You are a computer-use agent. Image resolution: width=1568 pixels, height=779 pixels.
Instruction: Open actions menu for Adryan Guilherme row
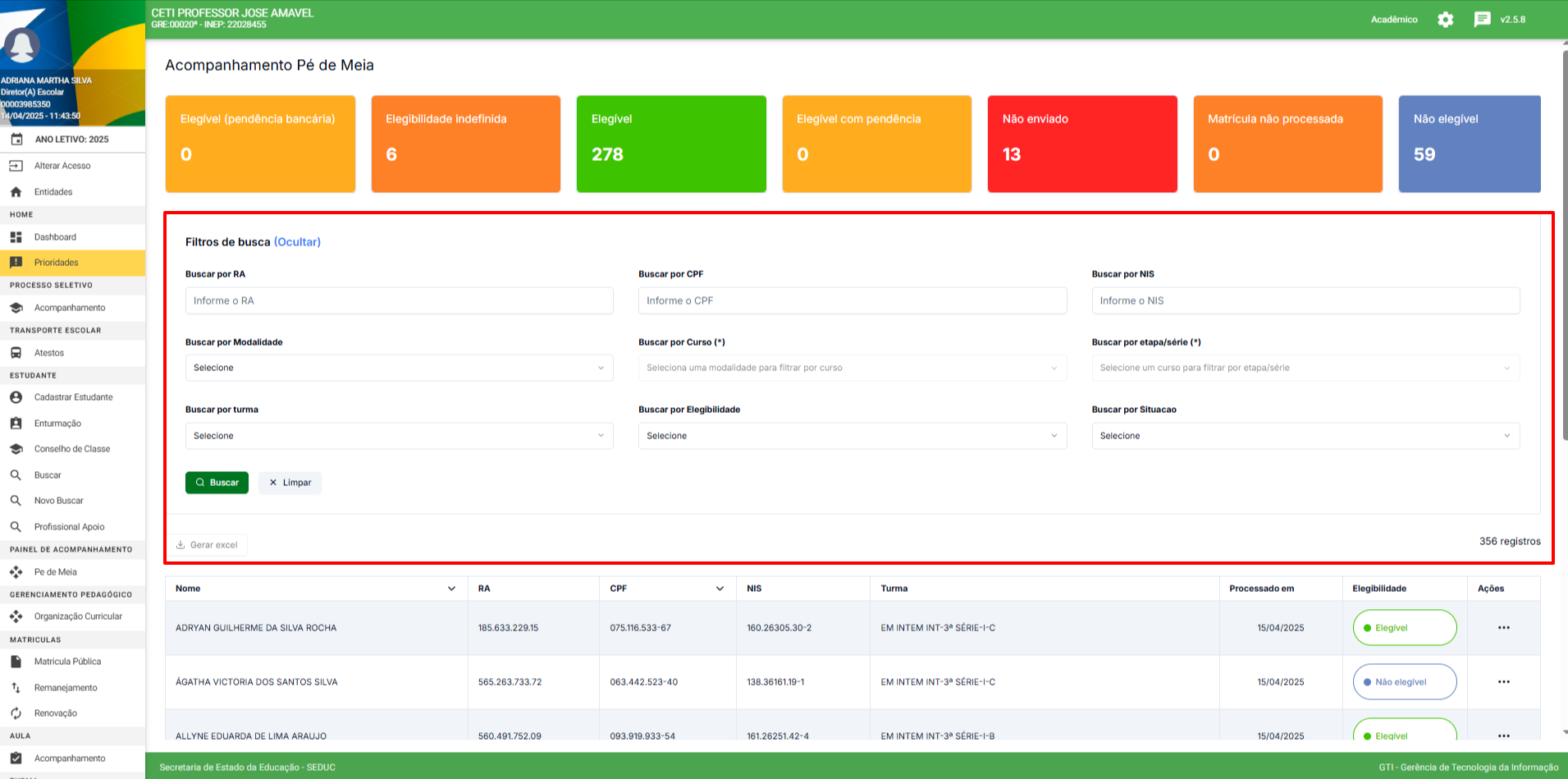click(1503, 628)
